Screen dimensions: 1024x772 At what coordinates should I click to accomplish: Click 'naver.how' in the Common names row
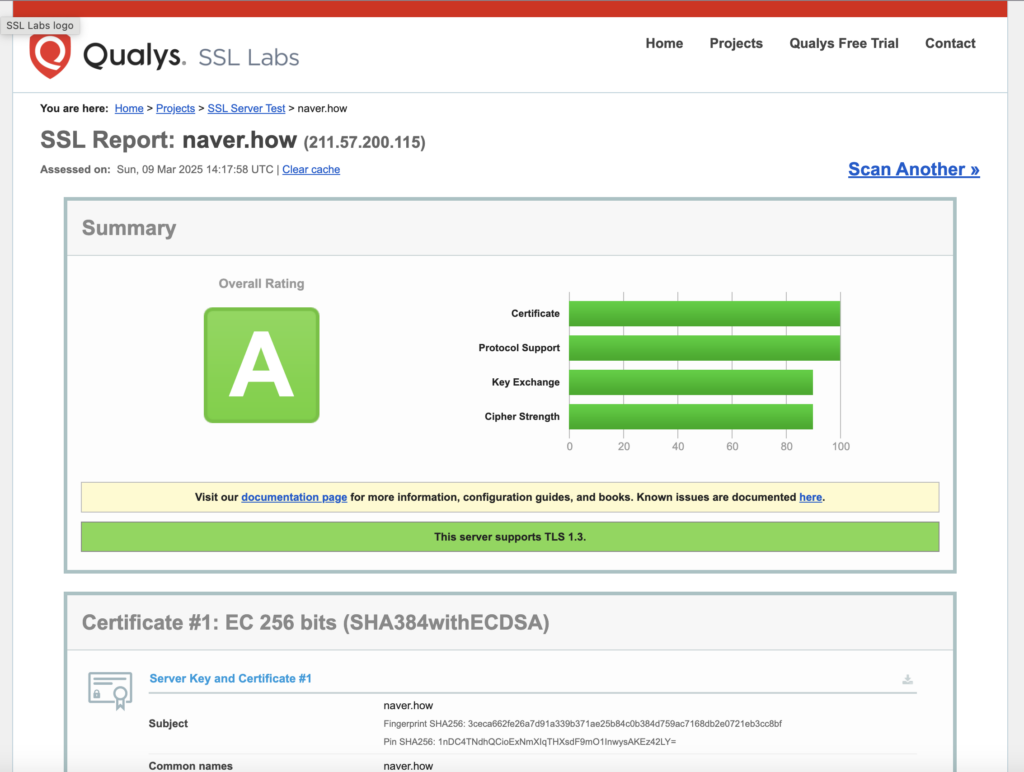(x=408, y=766)
